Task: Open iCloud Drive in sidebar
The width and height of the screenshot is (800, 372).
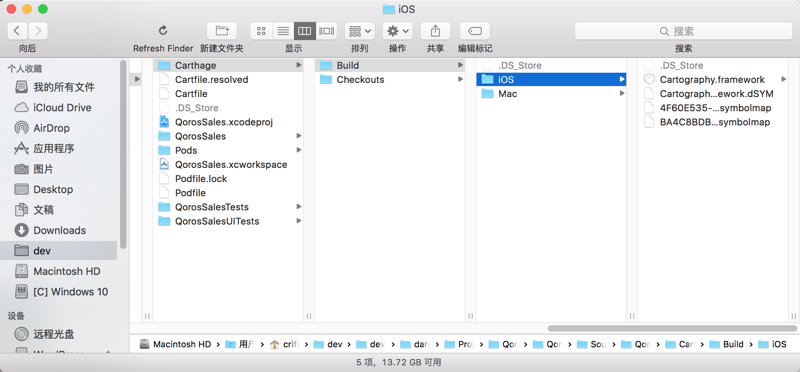Action: [x=62, y=108]
